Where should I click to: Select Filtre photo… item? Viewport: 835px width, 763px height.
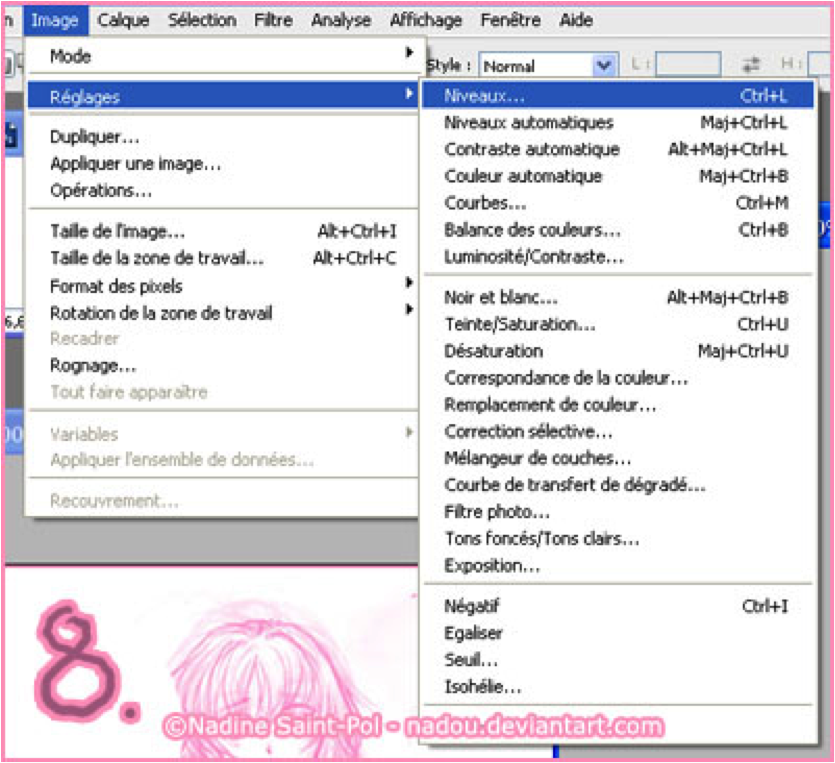[497, 512]
